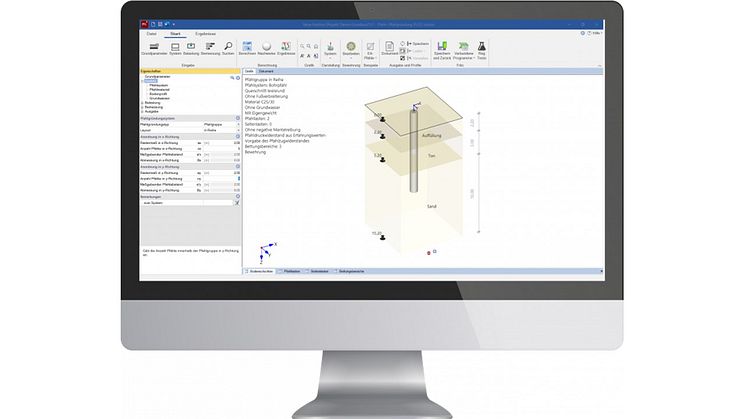Open Grundparameter in the ribbon
The image size is (746, 419).
click(x=156, y=47)
